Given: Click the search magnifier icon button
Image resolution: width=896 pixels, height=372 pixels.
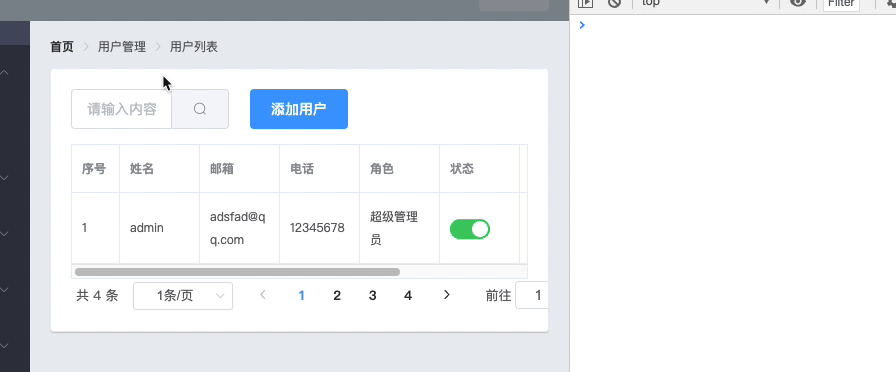Looking at the screenshot, I should click(199, 109).
